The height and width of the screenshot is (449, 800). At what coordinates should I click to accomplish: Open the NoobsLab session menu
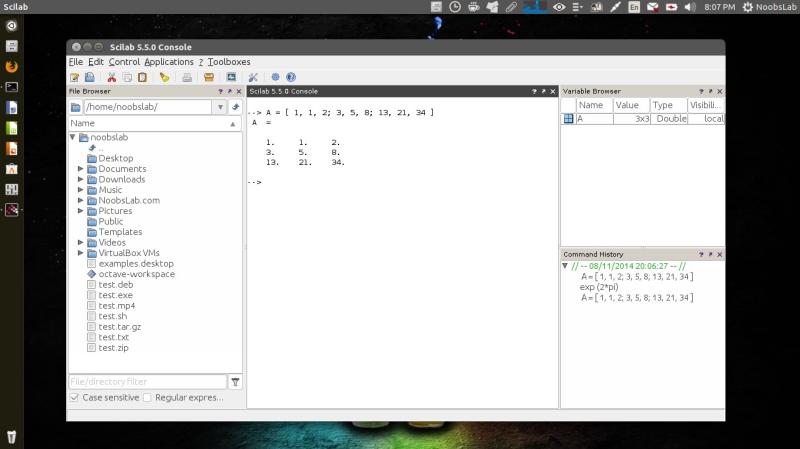pyautogui.click(x=769, y=7)
